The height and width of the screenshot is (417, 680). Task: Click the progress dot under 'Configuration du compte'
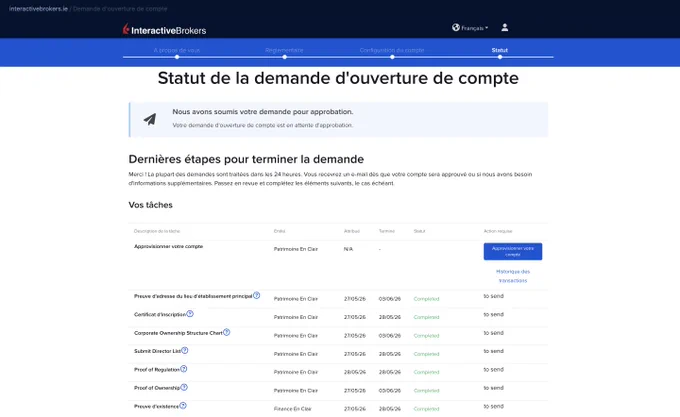392,57
